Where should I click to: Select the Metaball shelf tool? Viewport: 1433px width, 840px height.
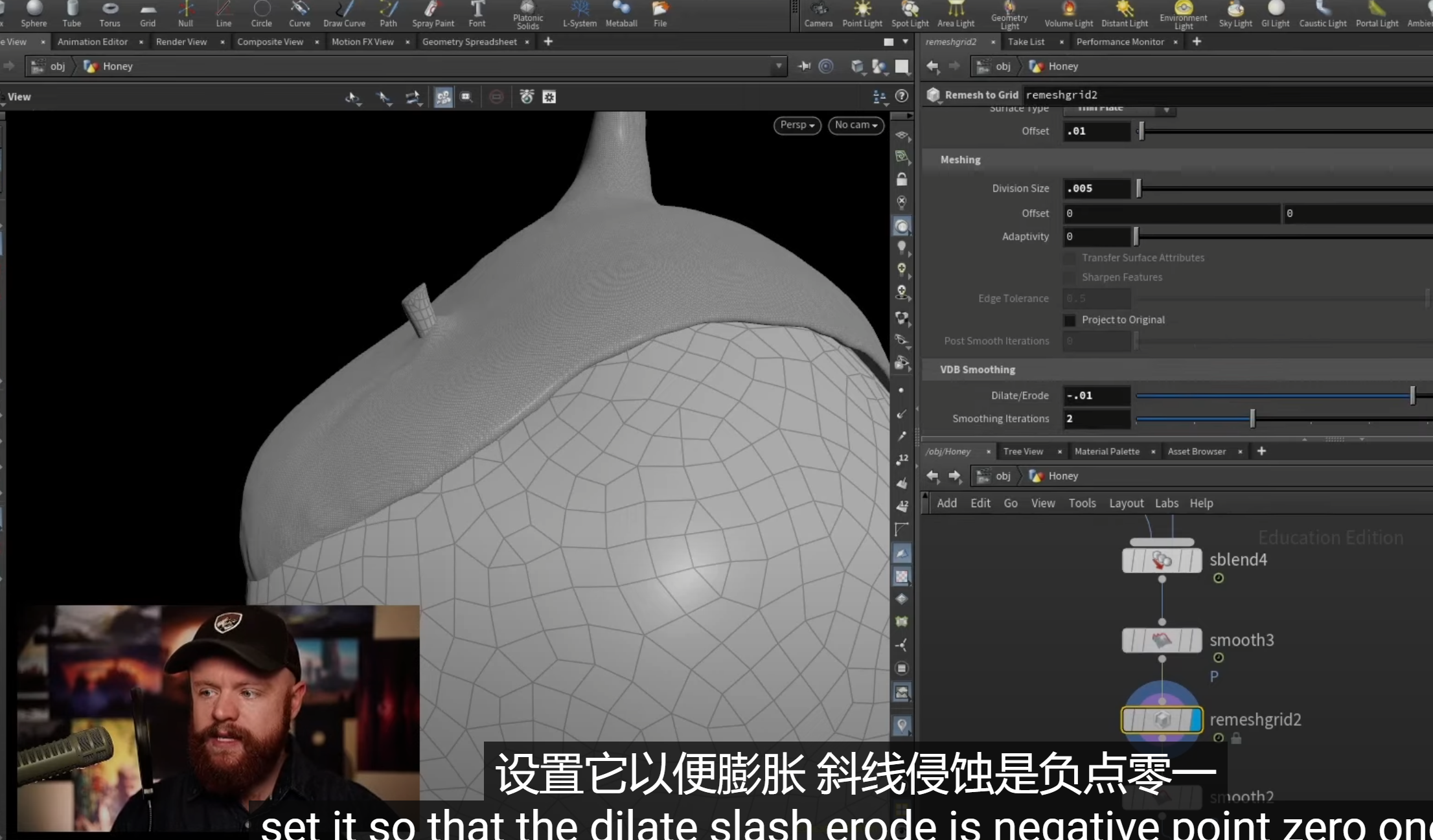point(621,14)
